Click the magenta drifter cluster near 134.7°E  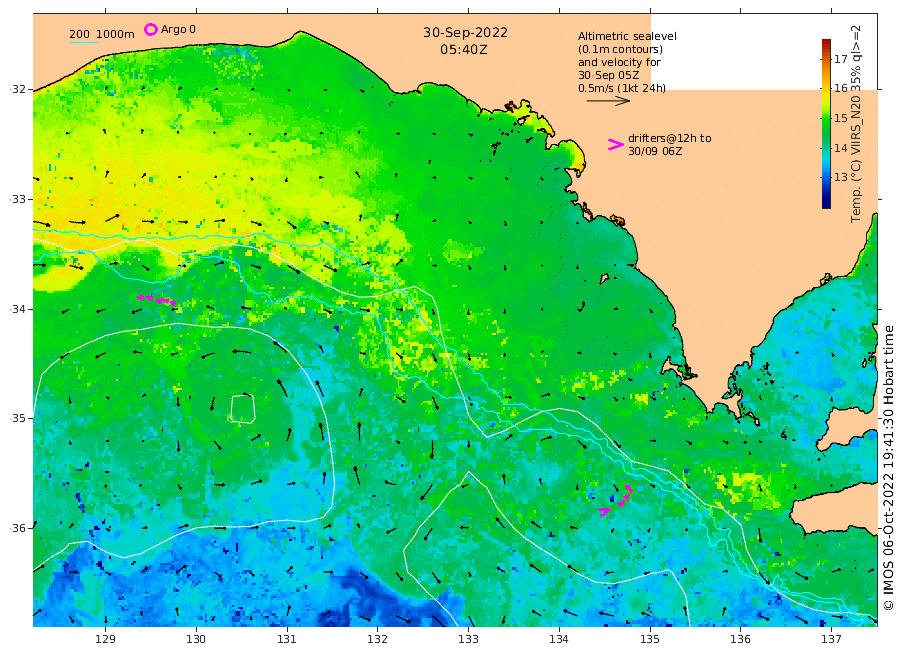tap(616, 500)
